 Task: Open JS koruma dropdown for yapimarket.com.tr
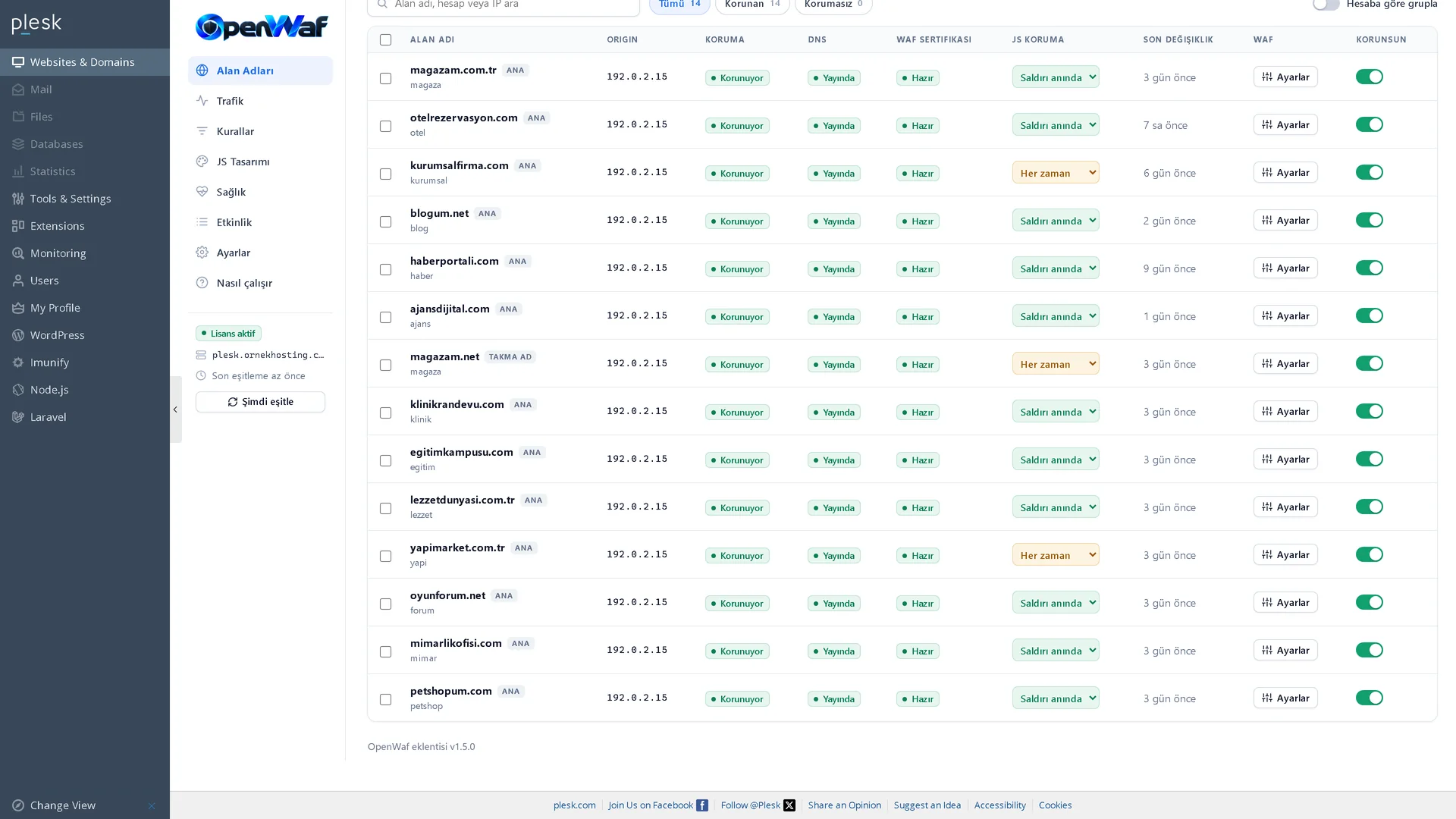1056,554
